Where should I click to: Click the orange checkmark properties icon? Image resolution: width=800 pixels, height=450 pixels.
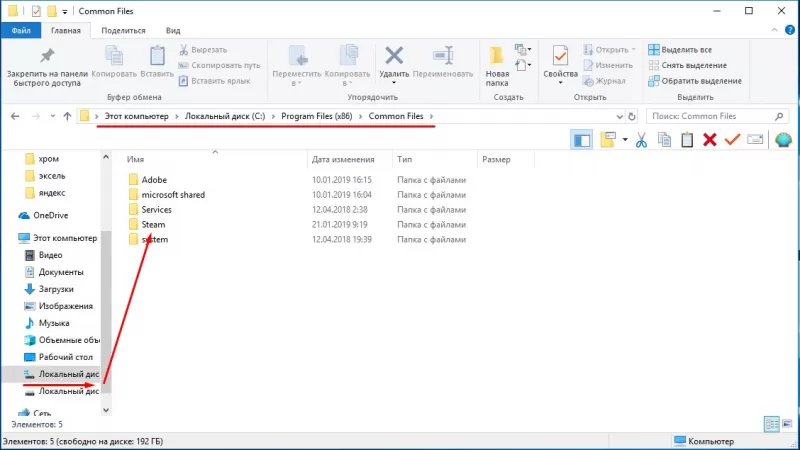[732, 139]
